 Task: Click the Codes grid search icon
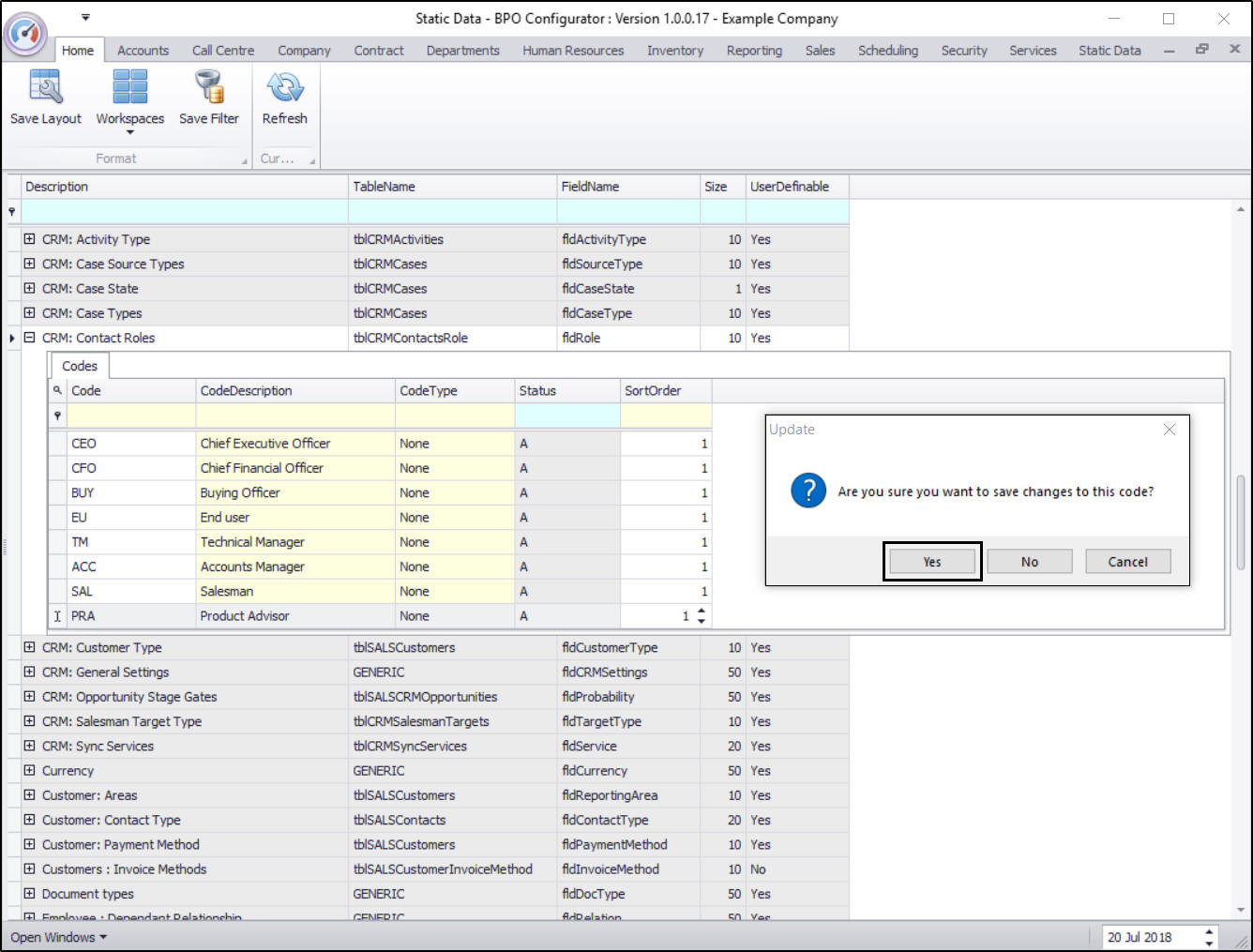click(57, 390)
